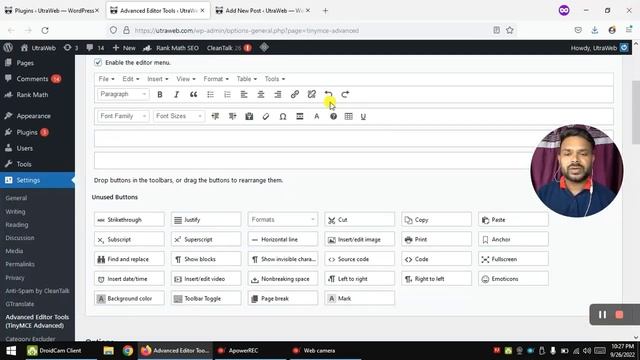Viewport: 640px width, 360px height.
Task: Click the Firefox bookmark star icon
Action: pos(510,30)
